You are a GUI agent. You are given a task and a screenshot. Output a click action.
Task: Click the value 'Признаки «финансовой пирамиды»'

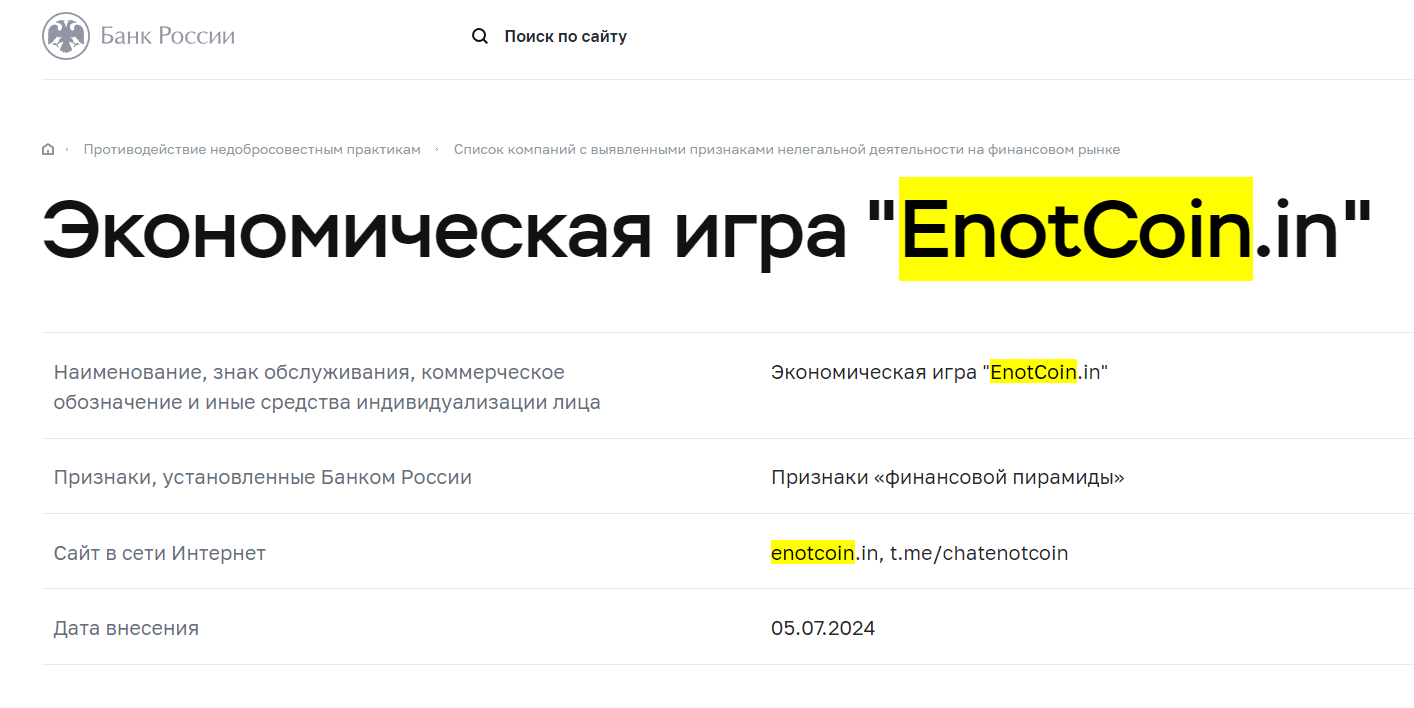coord(948,478)
